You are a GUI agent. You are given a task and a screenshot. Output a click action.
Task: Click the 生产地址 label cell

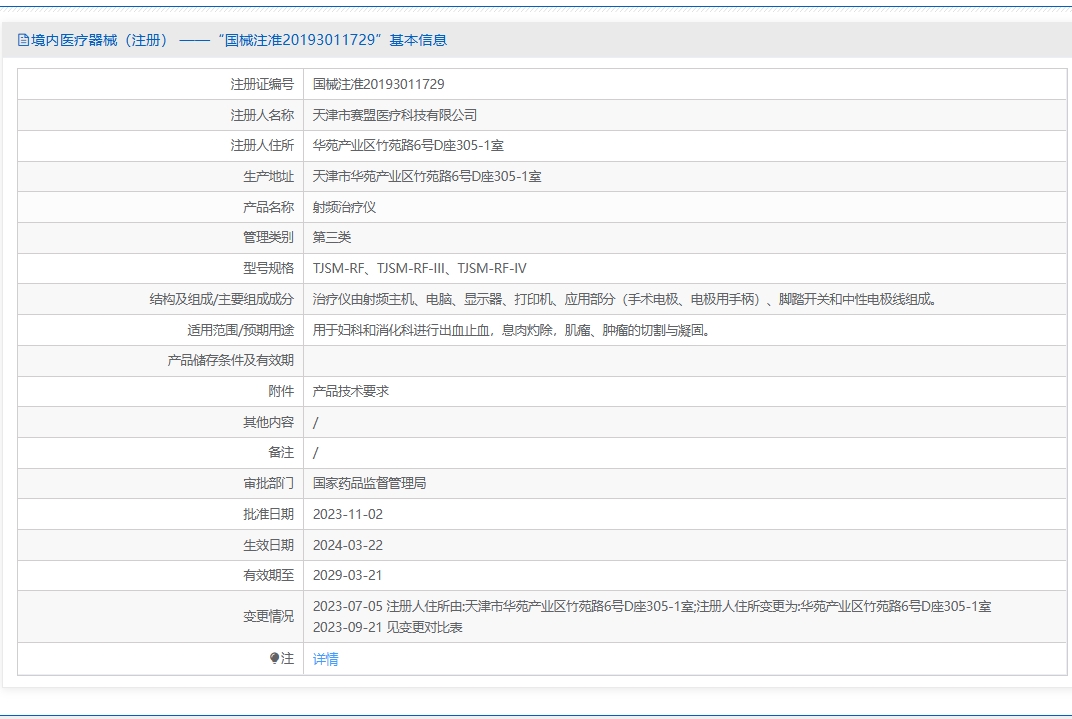tap(161, 176)
